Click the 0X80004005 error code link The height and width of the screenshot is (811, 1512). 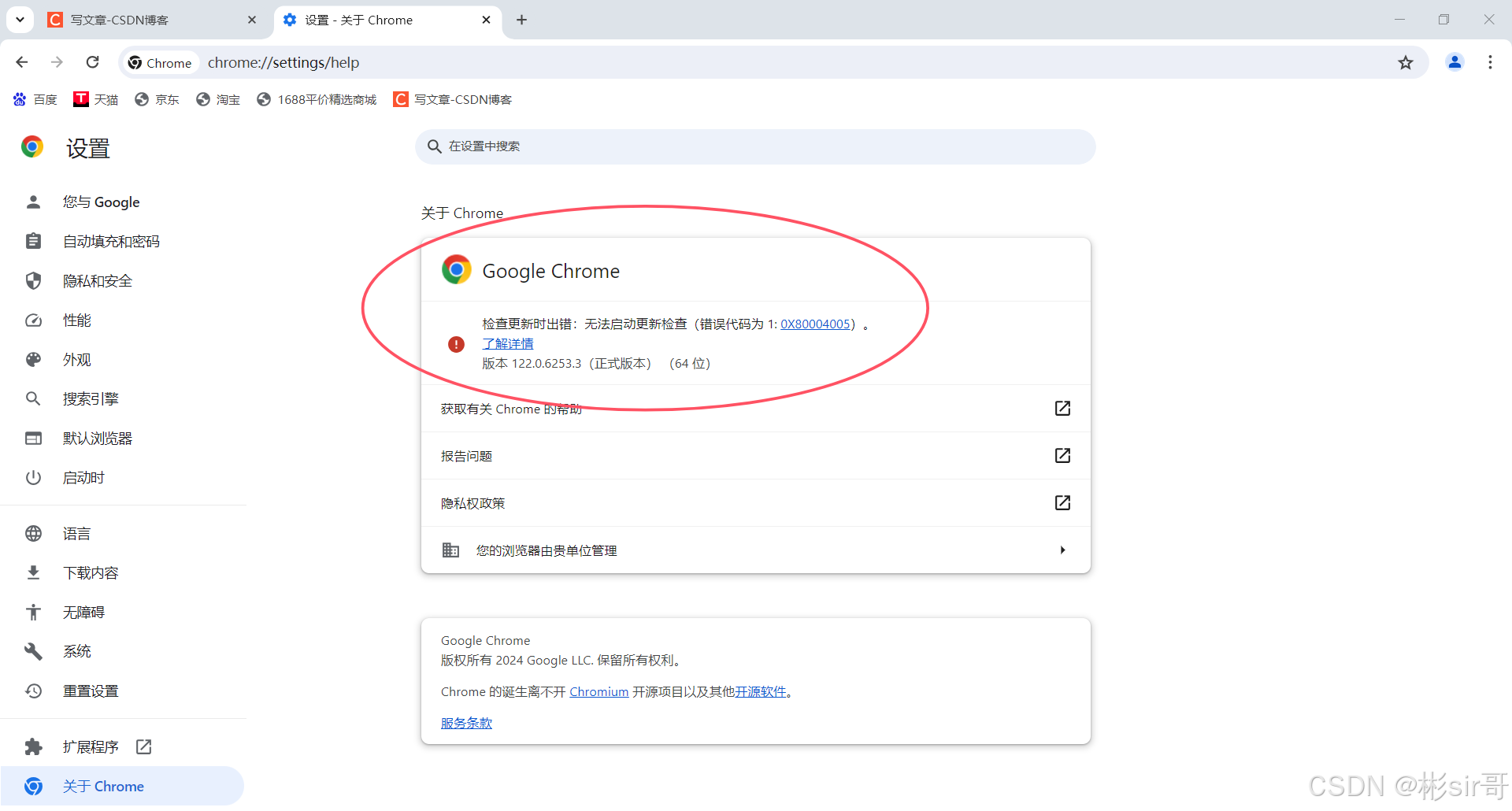(x=815, y=324)
